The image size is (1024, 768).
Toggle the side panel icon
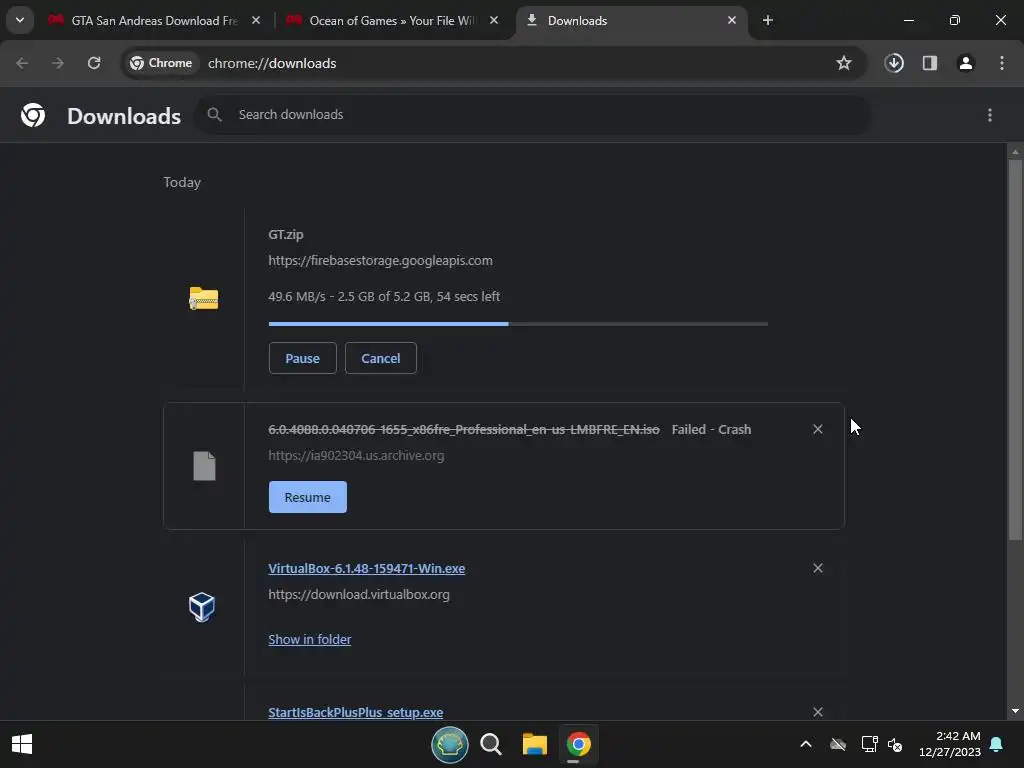click(x=930, y=63)
